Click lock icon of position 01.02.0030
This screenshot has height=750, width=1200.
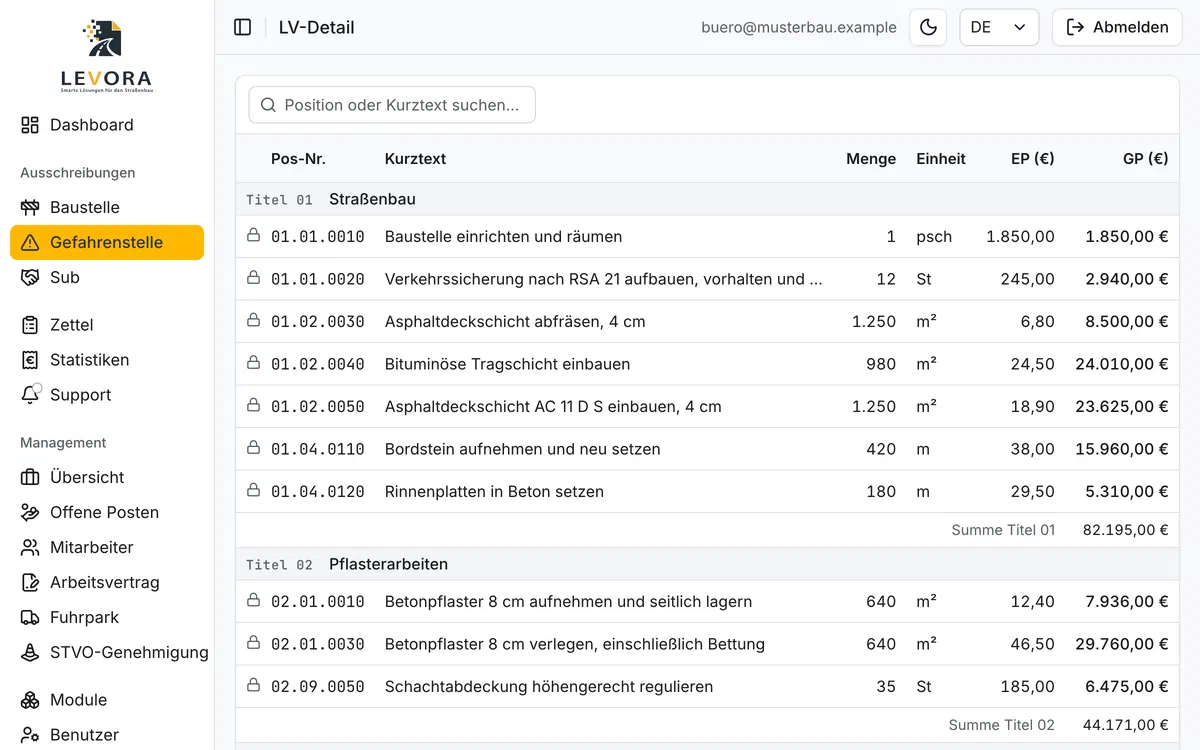(253, 321)
